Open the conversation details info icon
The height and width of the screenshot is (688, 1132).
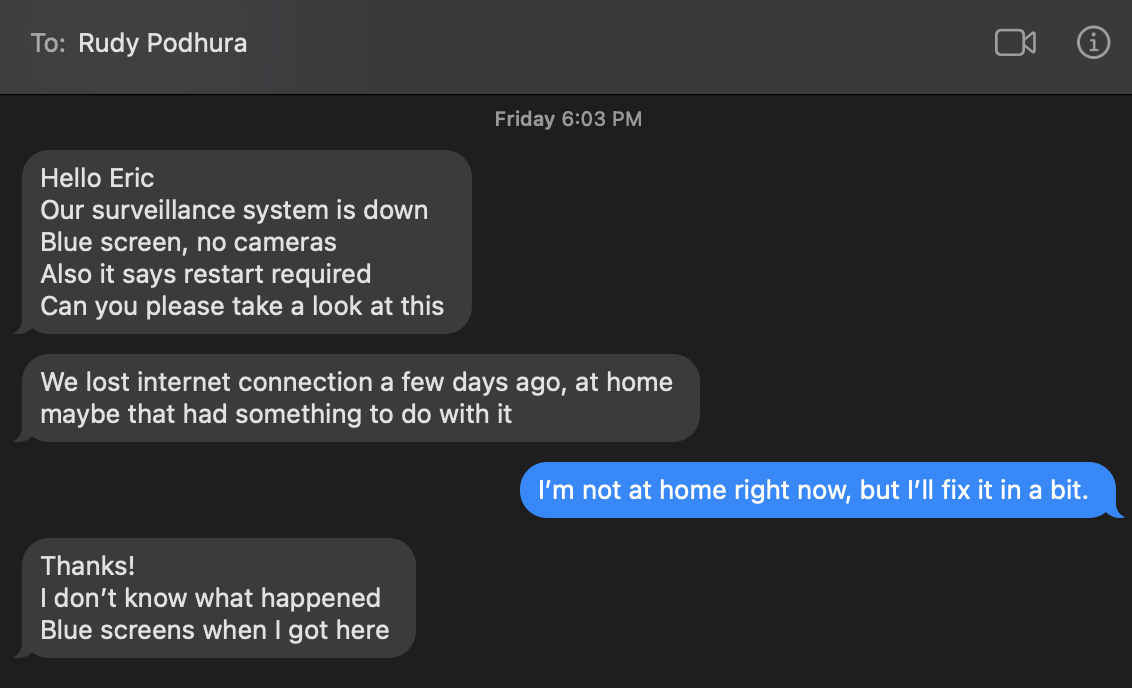click(x=1093, y=43)
